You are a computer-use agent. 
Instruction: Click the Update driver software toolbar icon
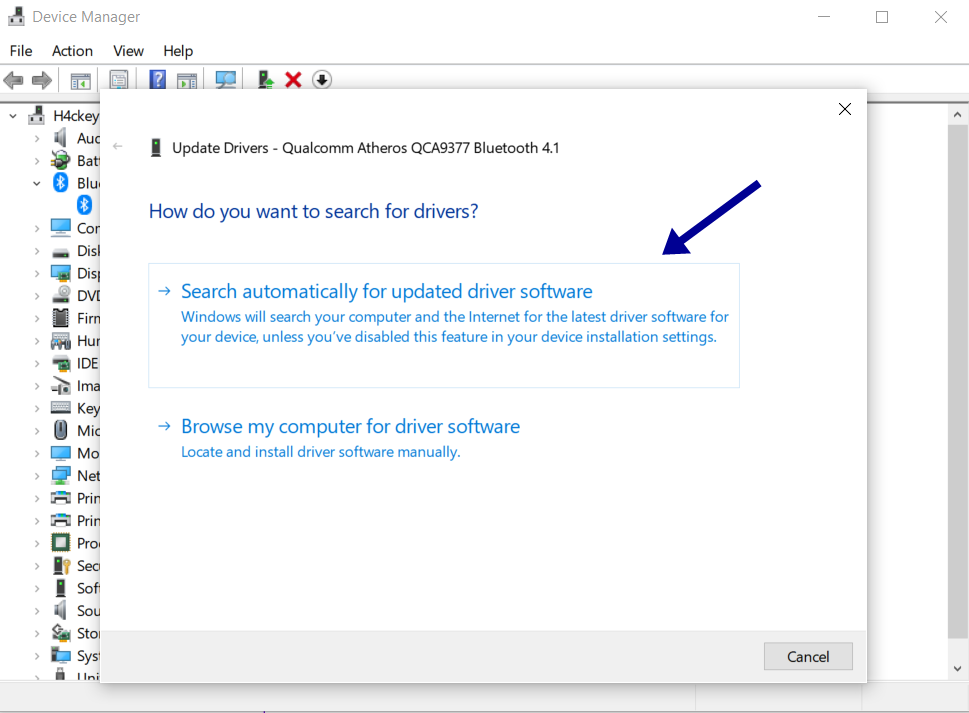point(264,80)
